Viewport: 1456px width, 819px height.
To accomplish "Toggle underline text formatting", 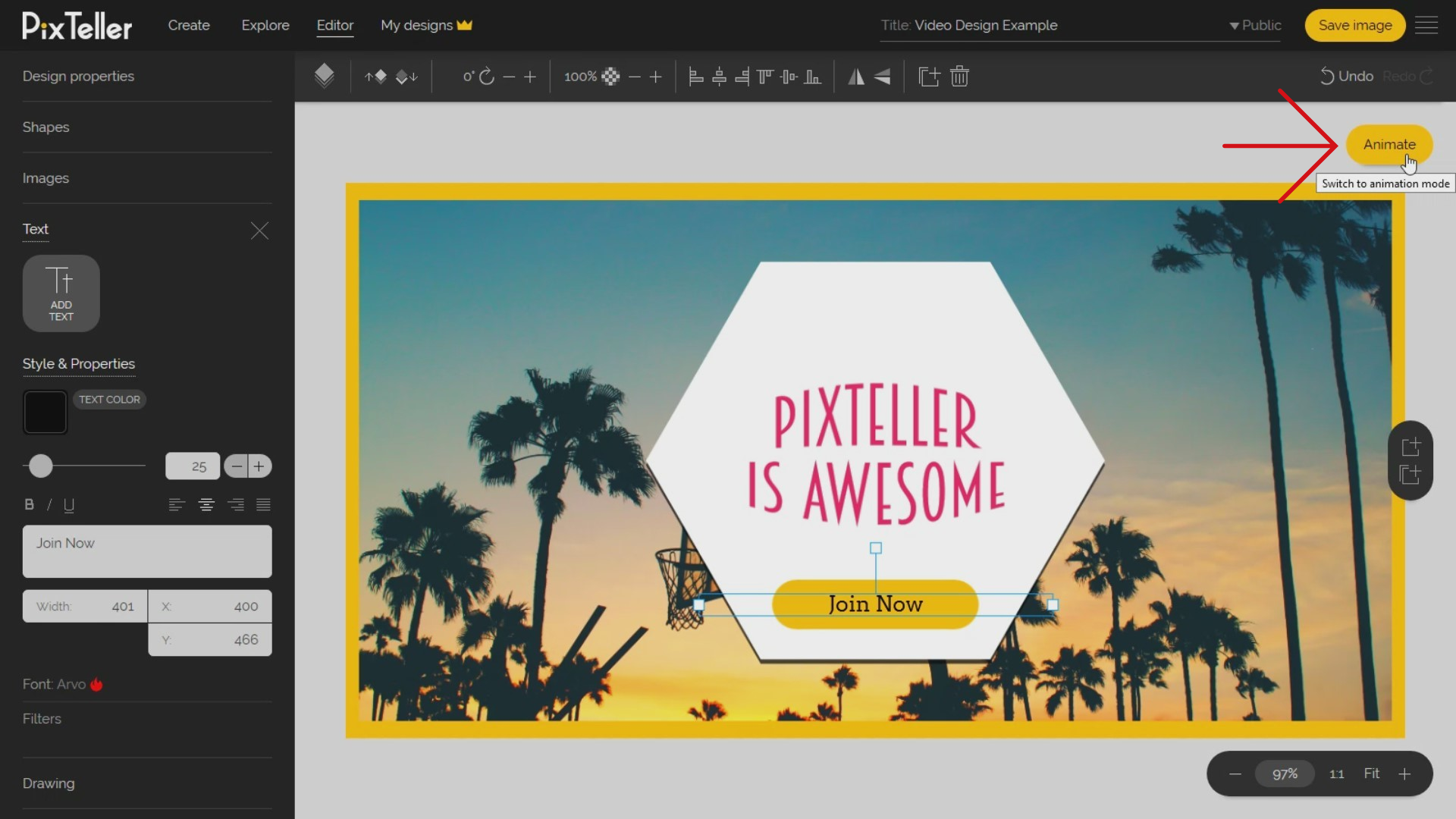I will [x=69, y=505].
